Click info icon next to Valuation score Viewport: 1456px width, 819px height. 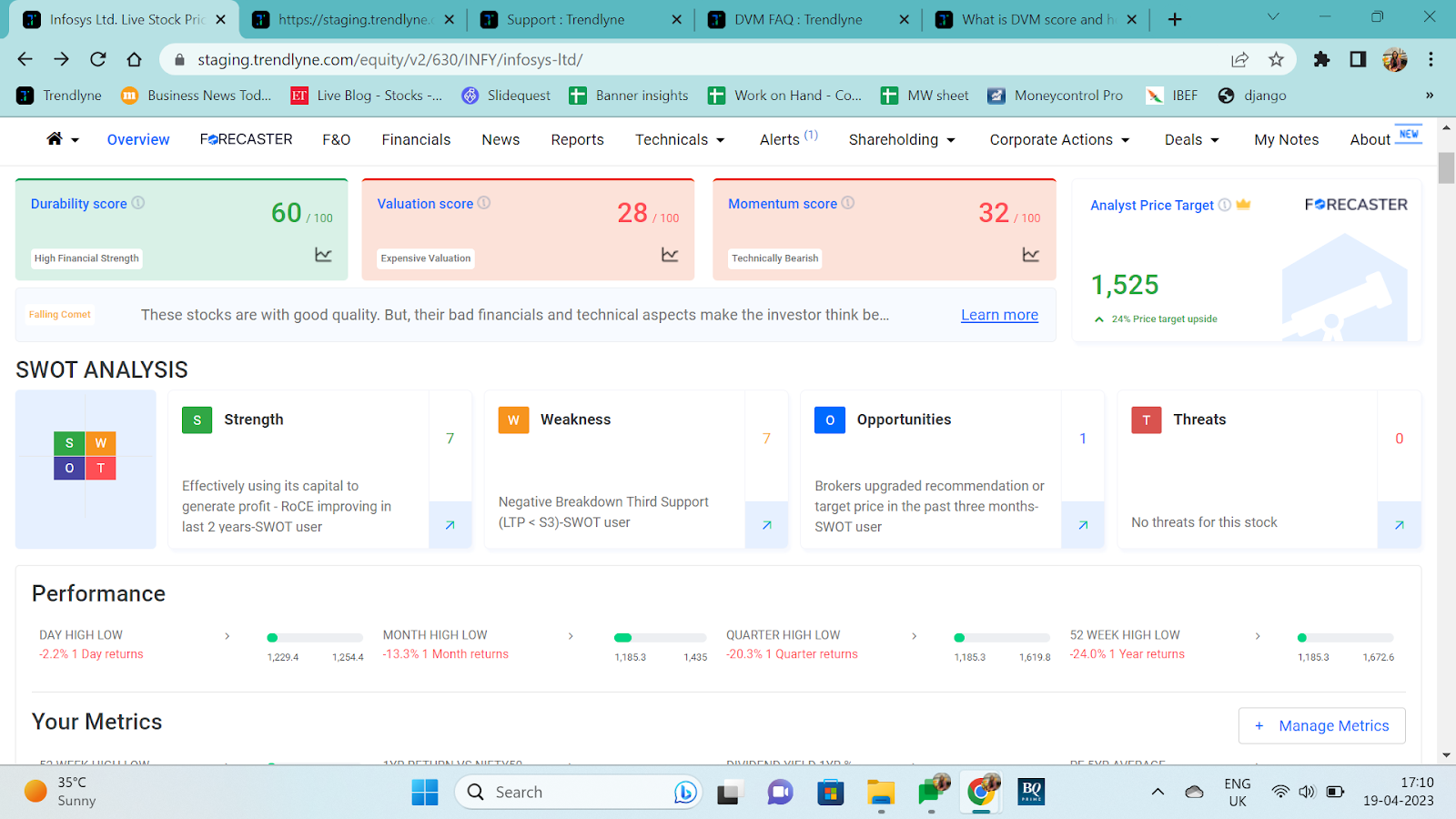(x=484, y=203)
